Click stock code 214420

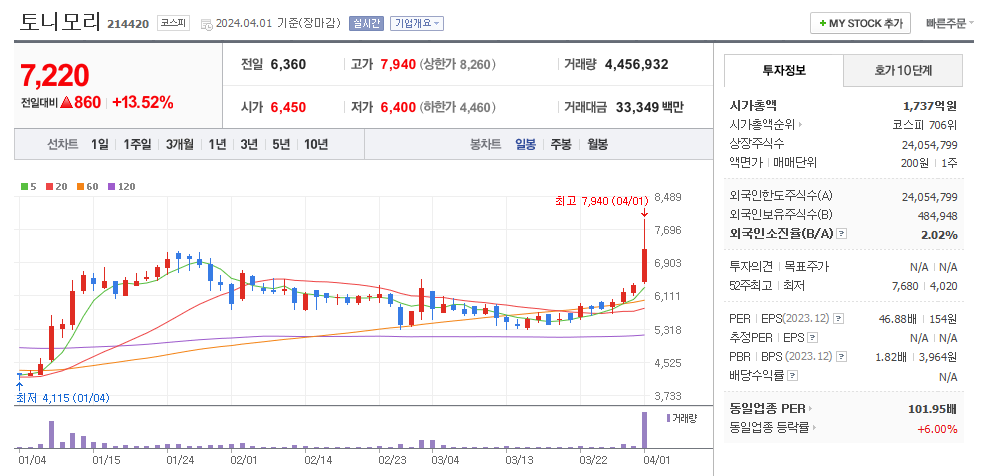[x=128, y=24]
